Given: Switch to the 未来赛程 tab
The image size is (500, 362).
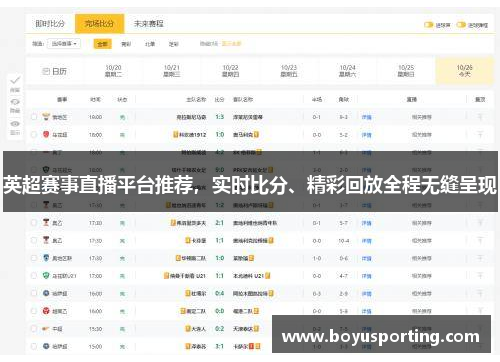Looking at the screenshot, I should coord(149,24).
